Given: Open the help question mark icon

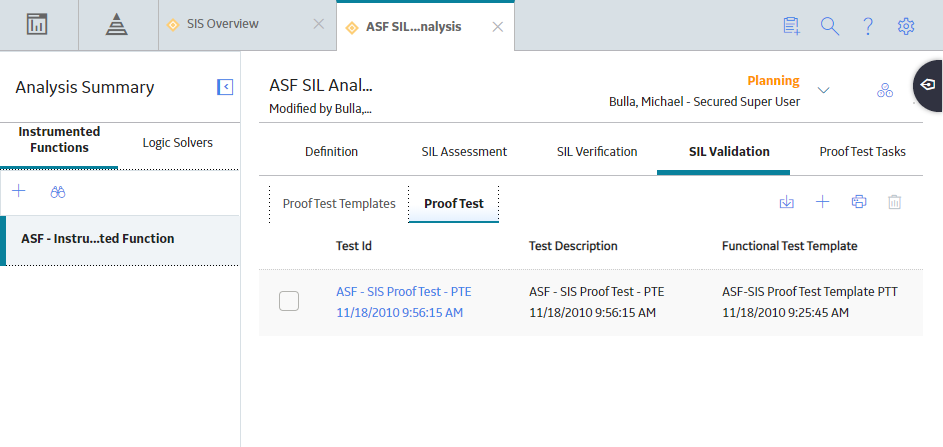Looking at the screenshot, I should (x=868, y=26).
